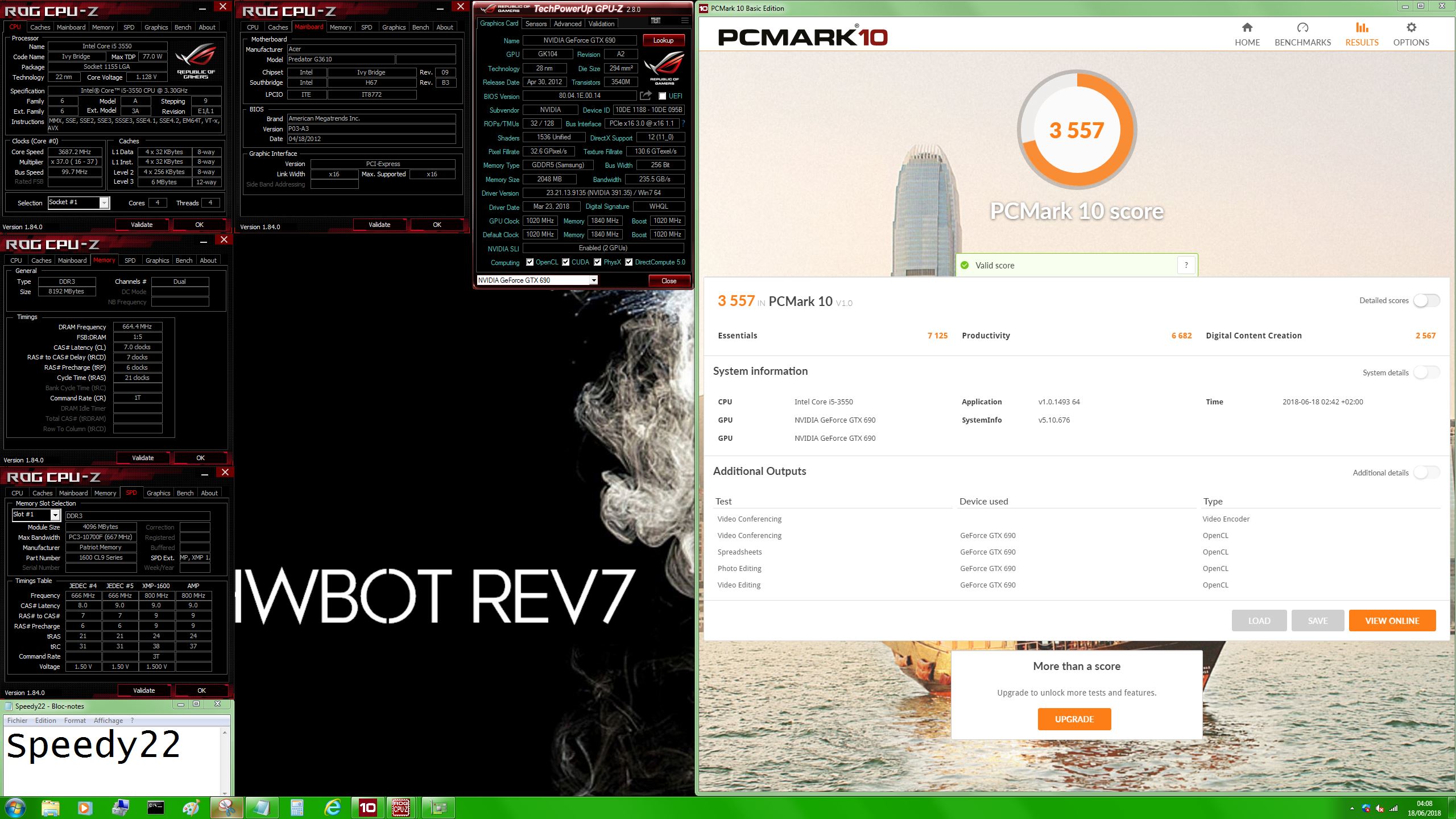Open PCMark OPTIONS gear icon
1456x819 pixels.
click(x=1411, y=28)
